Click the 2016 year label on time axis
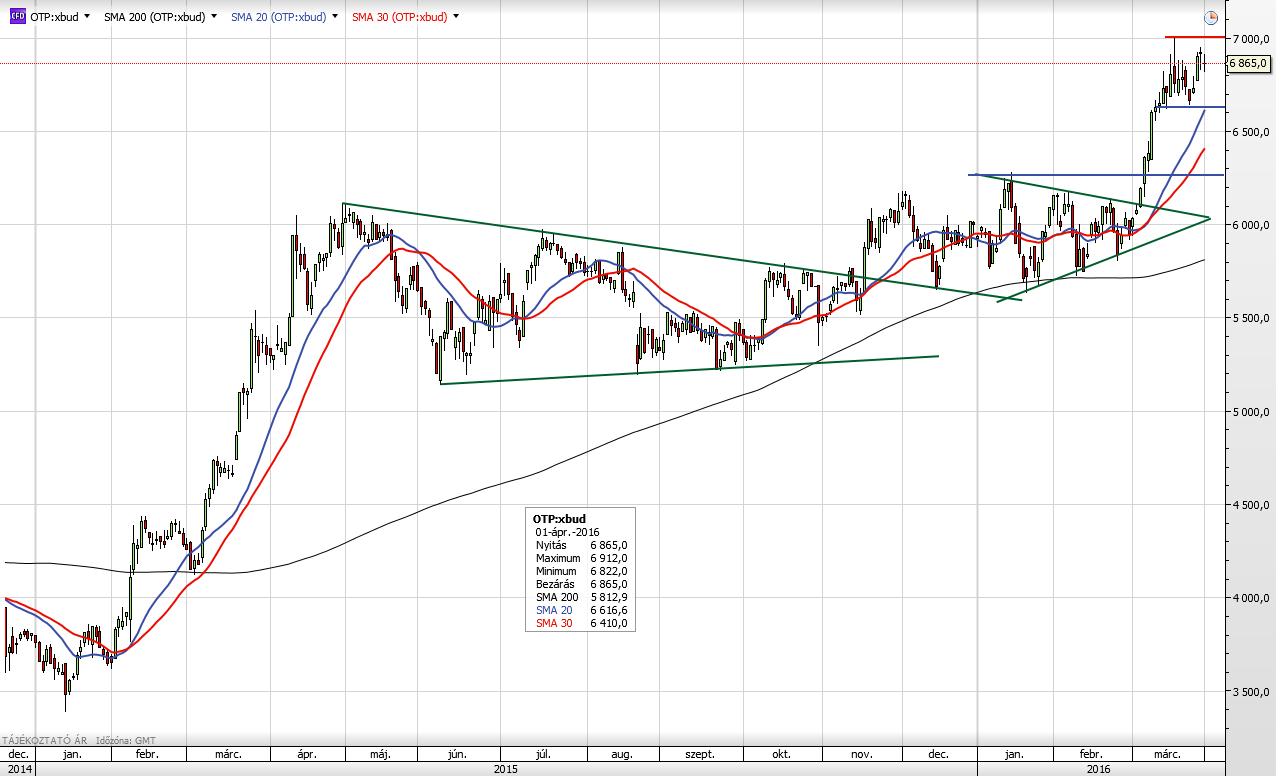1276x776 pixels. [x=1099, y=768]
